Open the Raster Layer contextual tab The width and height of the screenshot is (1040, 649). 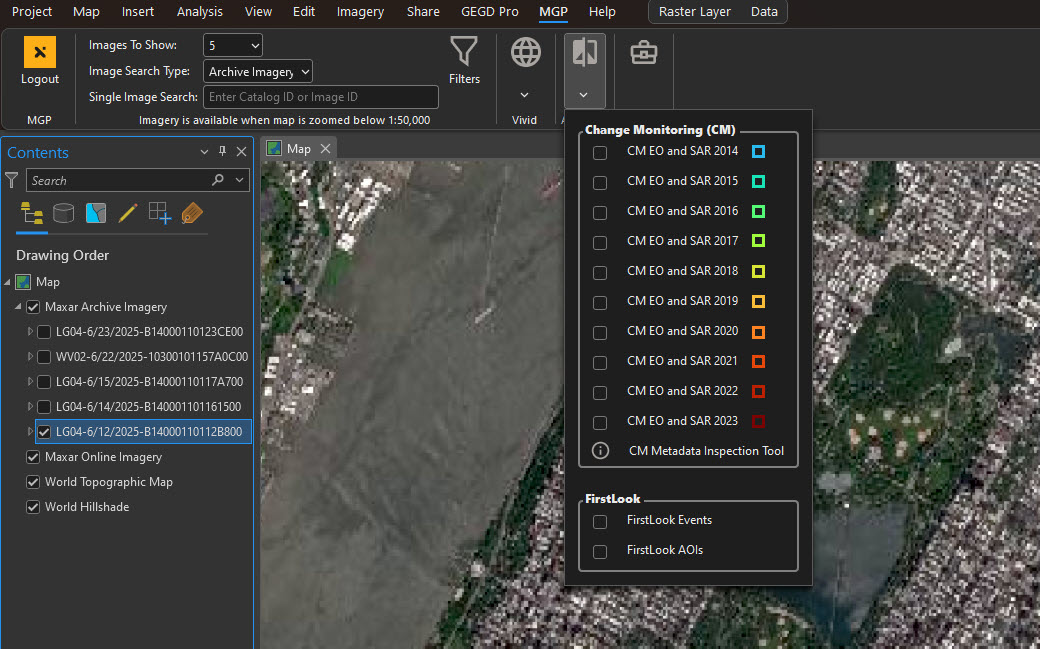pos(694,11)
